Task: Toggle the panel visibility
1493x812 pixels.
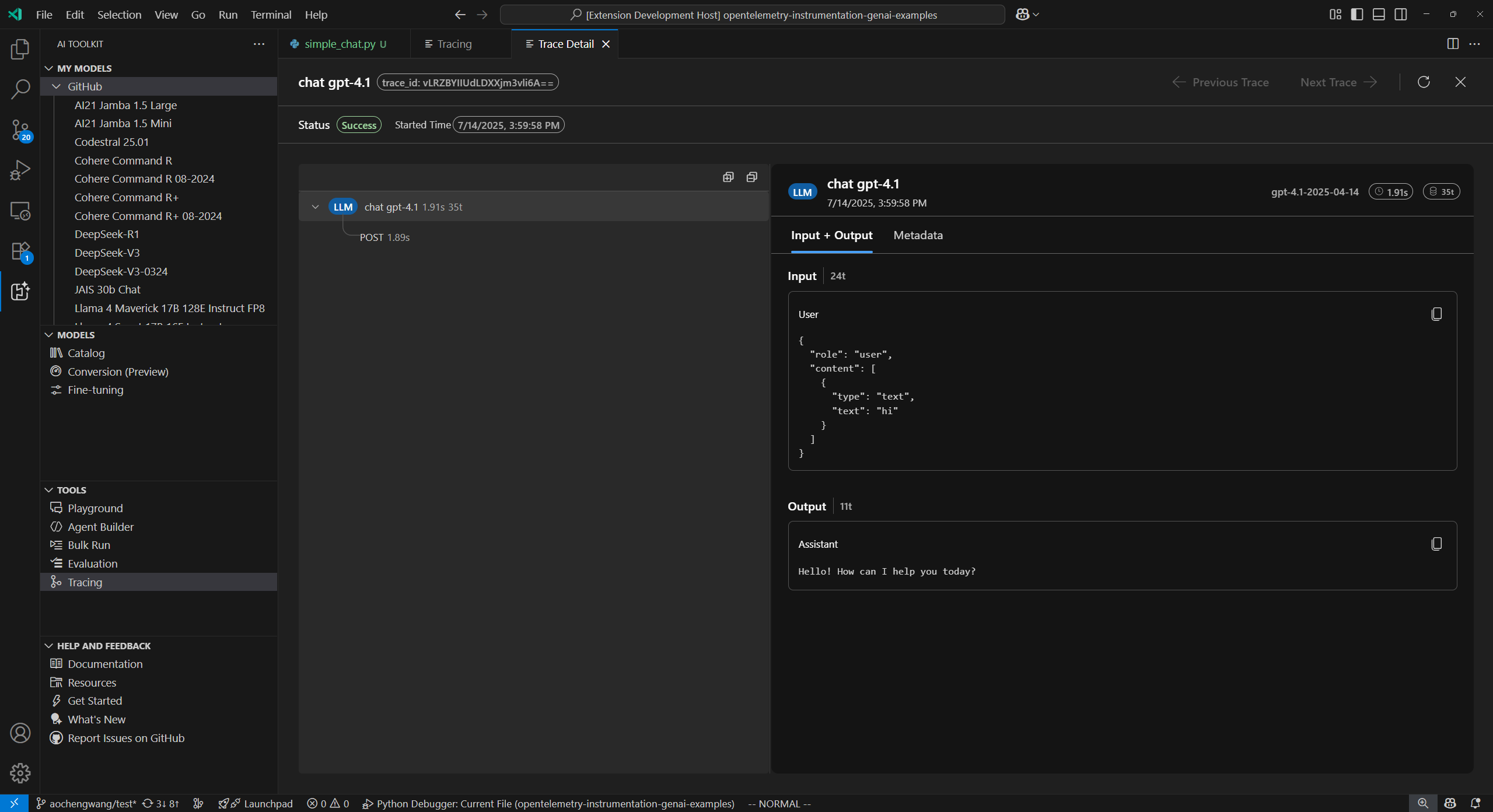Action: [x=1379, y=14]
